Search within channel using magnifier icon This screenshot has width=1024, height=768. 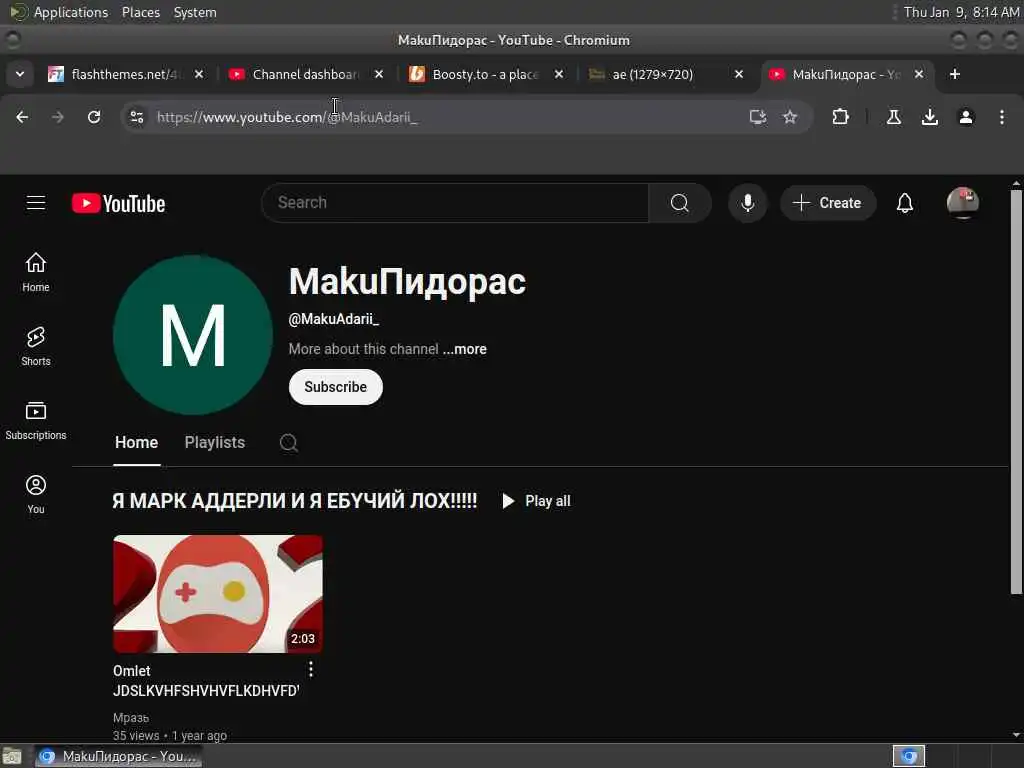[289, 443]
